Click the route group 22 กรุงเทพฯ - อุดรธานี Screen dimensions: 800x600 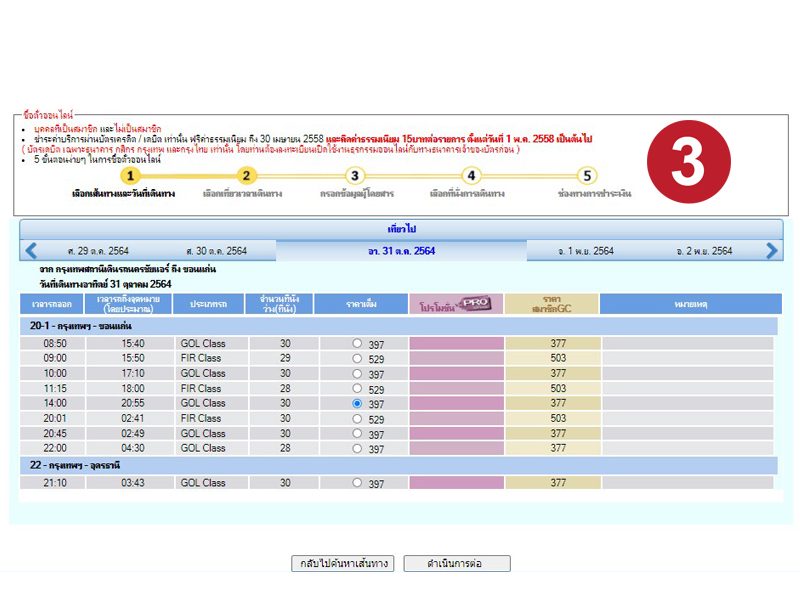pyautogui.click(x=399, y=465)
